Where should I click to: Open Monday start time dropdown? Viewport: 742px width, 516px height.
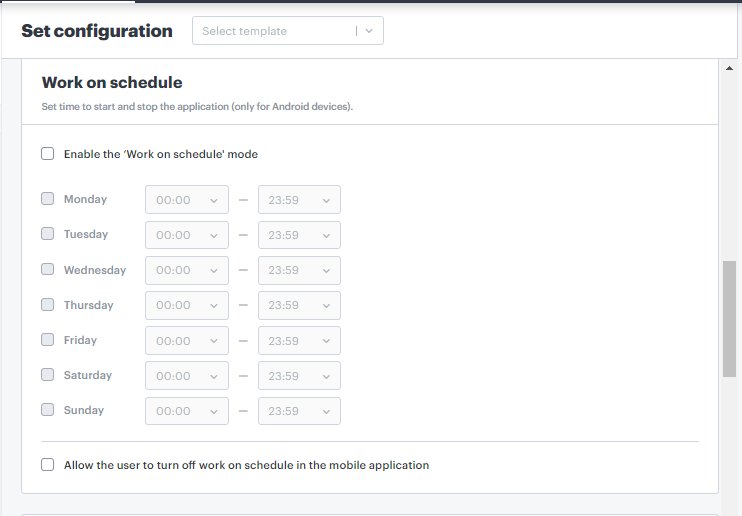click(187, 200)
